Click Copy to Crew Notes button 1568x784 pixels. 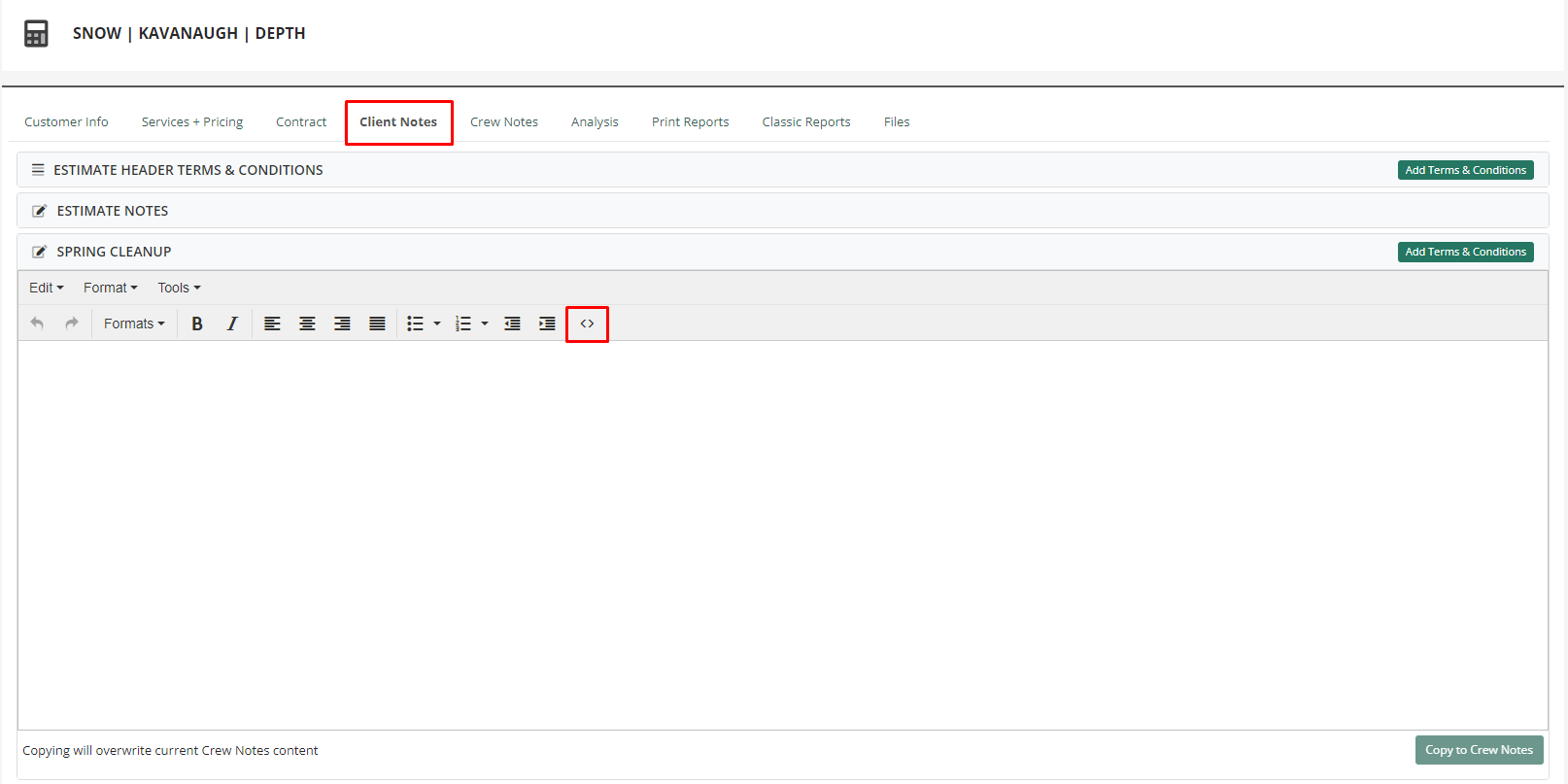coord(1479,750)
